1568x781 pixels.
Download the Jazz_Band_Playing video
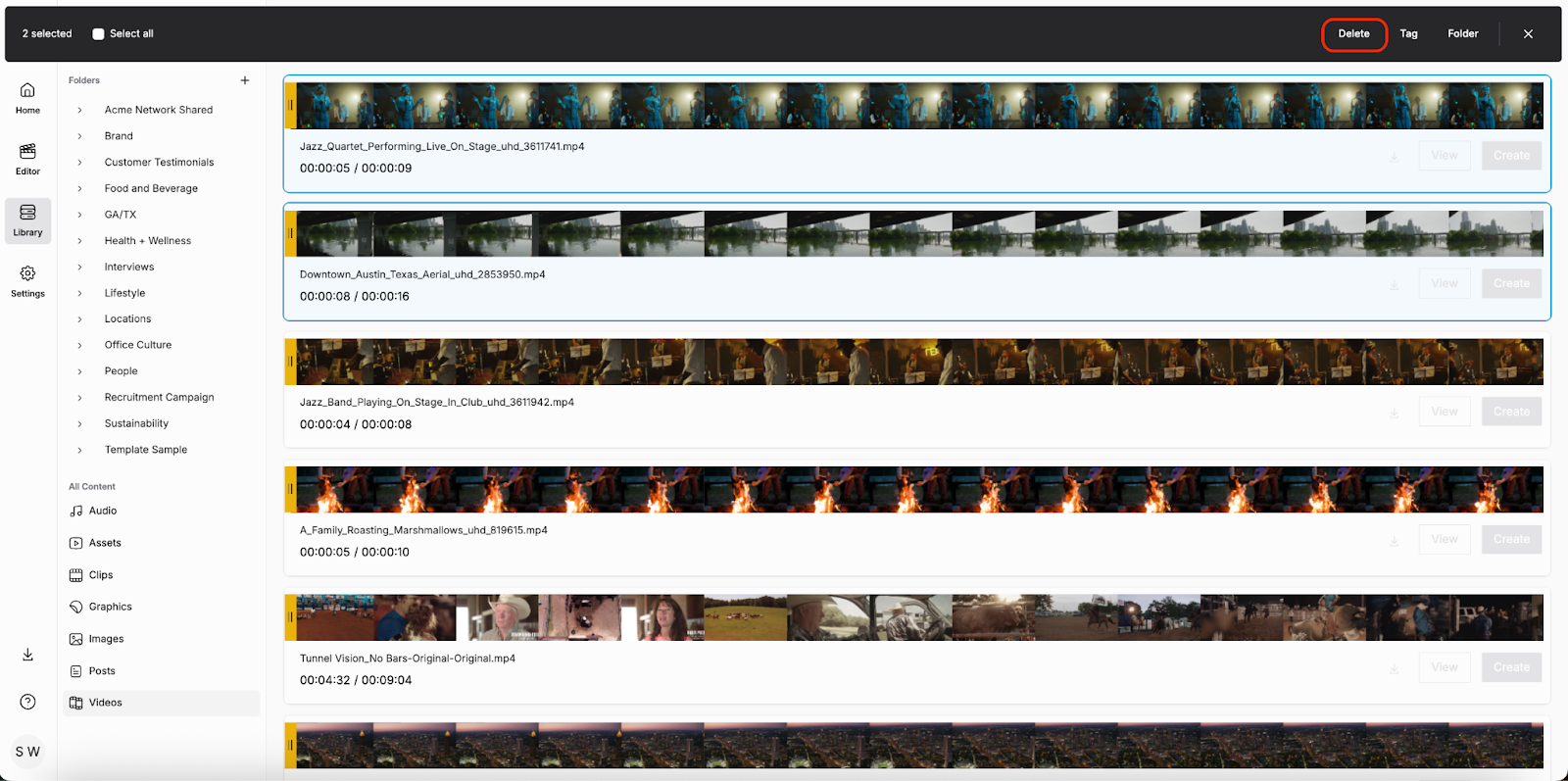pos(1394,413)
